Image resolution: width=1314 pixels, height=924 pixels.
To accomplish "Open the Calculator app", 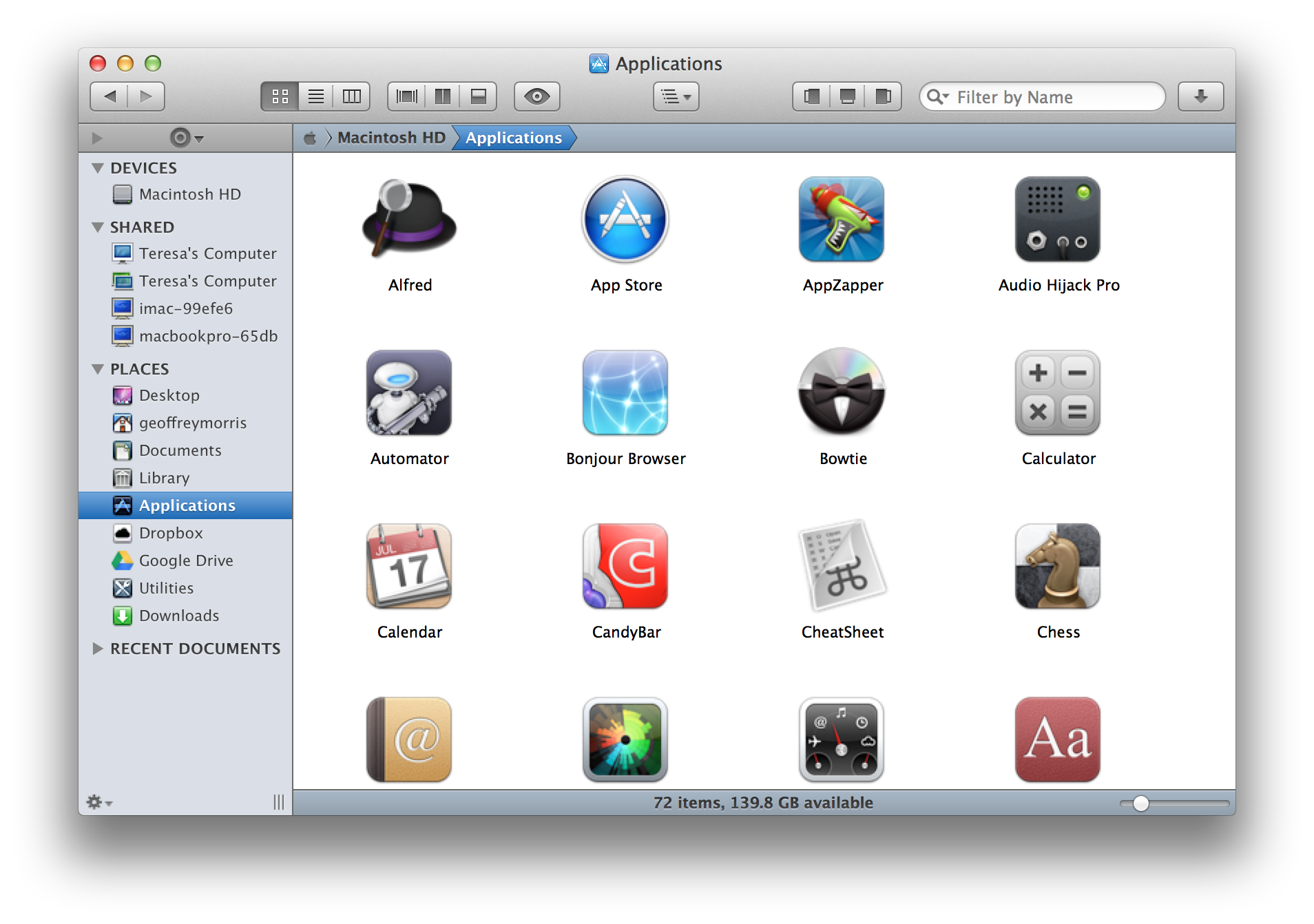I will tap(1058, 392).
